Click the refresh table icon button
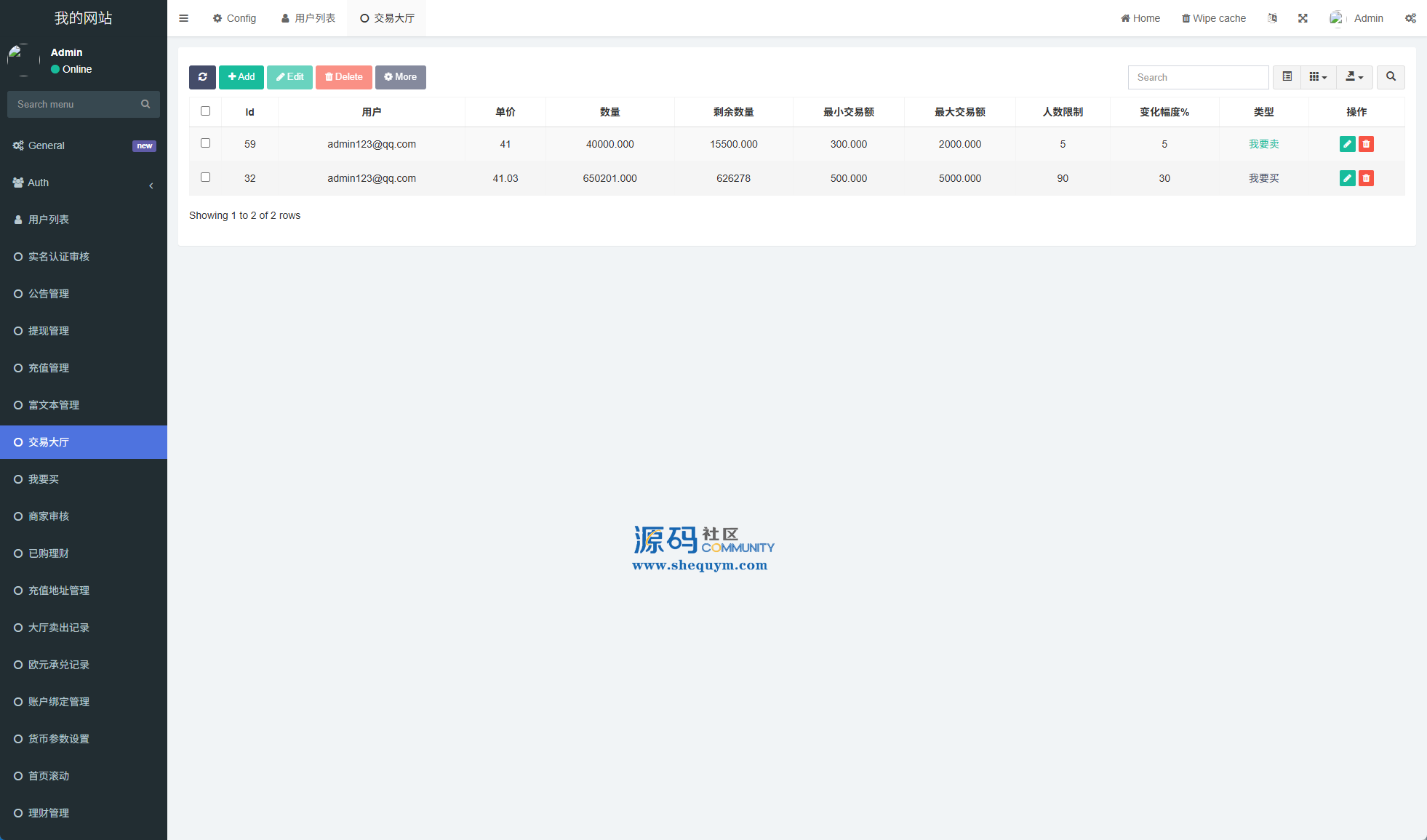 (x=202, y=77)
